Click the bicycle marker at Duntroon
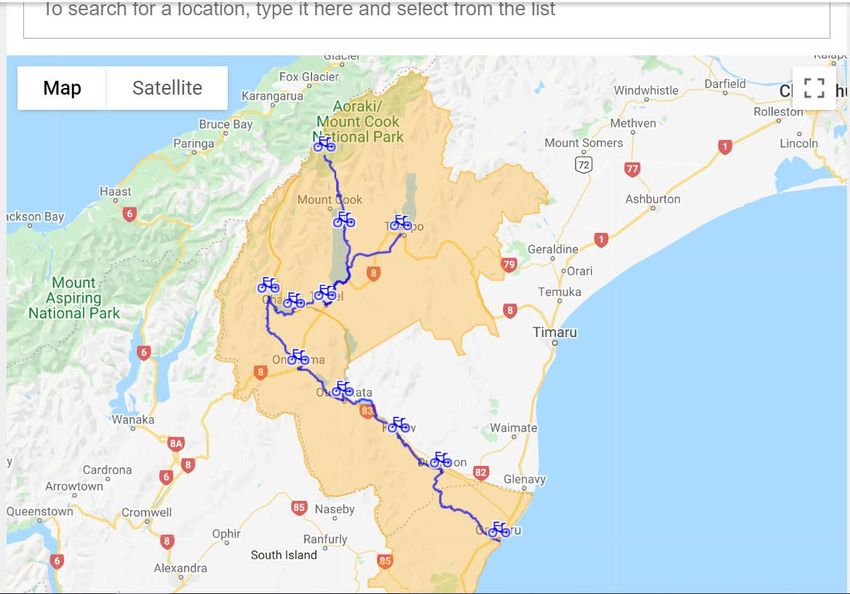The image size is (850, 594). (x=441, y=460)
